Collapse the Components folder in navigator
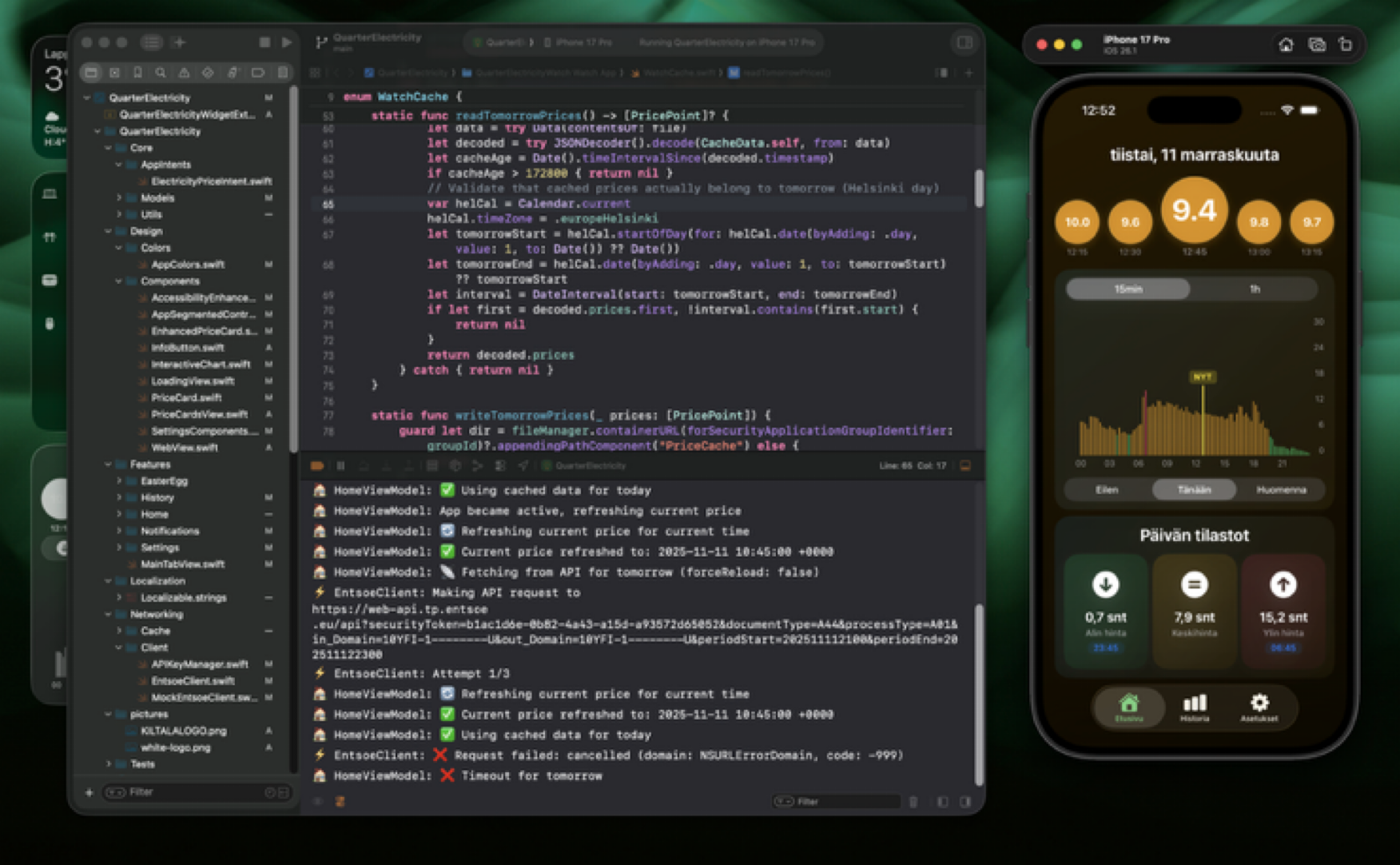The height and width of the screenshot is (865, 1400). [x=119, y=281]
